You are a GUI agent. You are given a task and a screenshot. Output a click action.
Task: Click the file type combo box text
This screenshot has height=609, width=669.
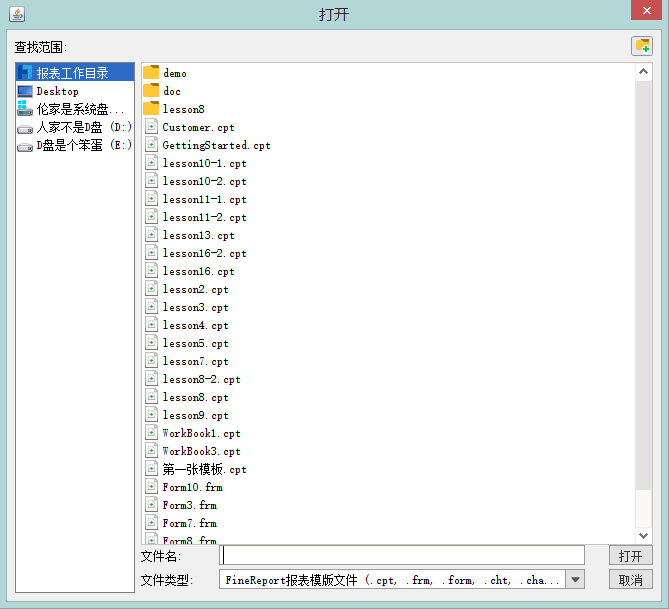pos(393,580)
